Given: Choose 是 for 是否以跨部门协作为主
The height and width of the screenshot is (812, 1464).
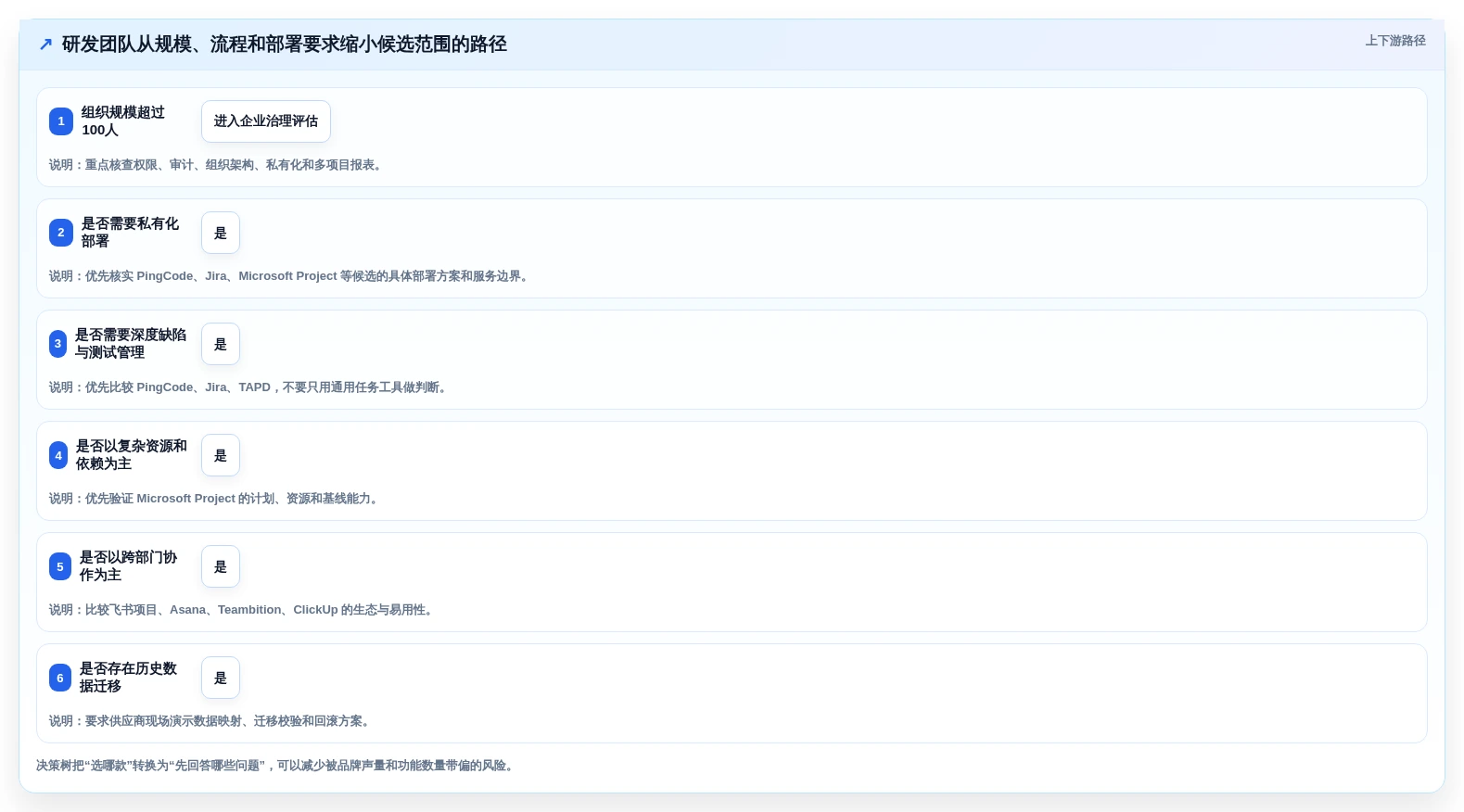Looking at the screenshot, I should [221, 566].
